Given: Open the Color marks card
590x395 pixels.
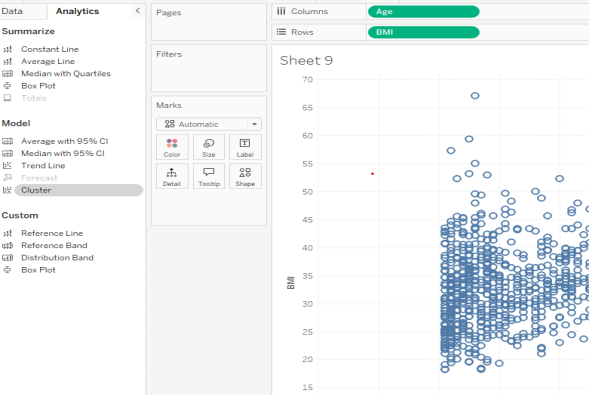Looking at the screenshot, I should [x=172, y=147].
